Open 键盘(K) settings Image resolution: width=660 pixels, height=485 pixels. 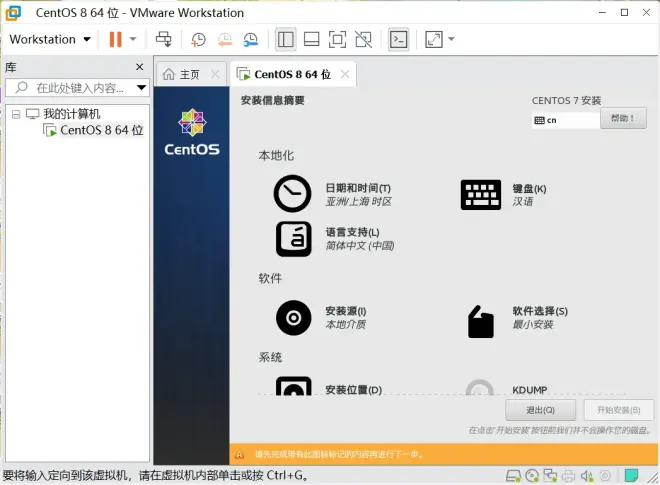click(529, 189)
